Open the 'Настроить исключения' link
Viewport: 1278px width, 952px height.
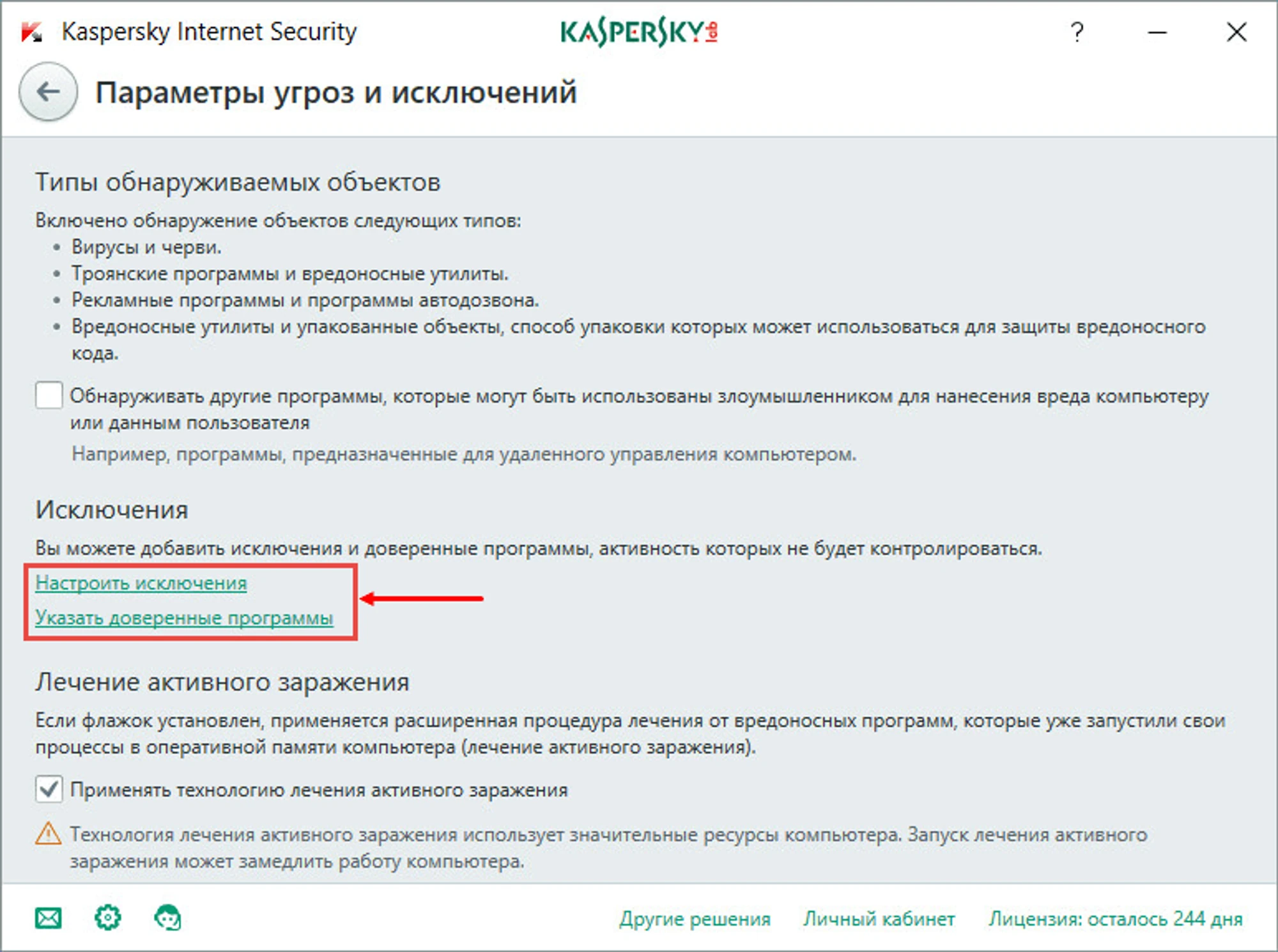[141, 583]
